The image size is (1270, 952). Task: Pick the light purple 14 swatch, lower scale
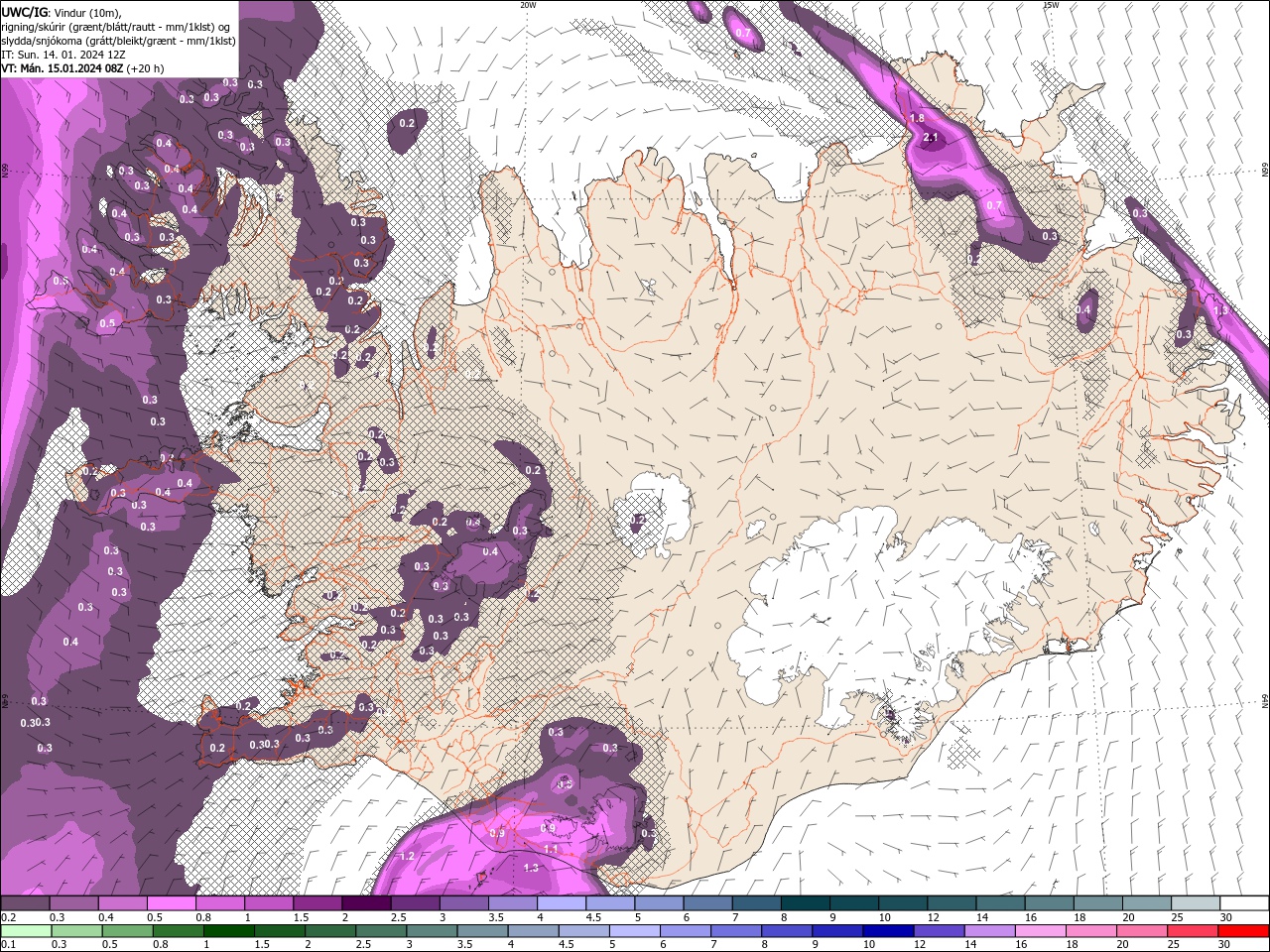click(989, 931)
